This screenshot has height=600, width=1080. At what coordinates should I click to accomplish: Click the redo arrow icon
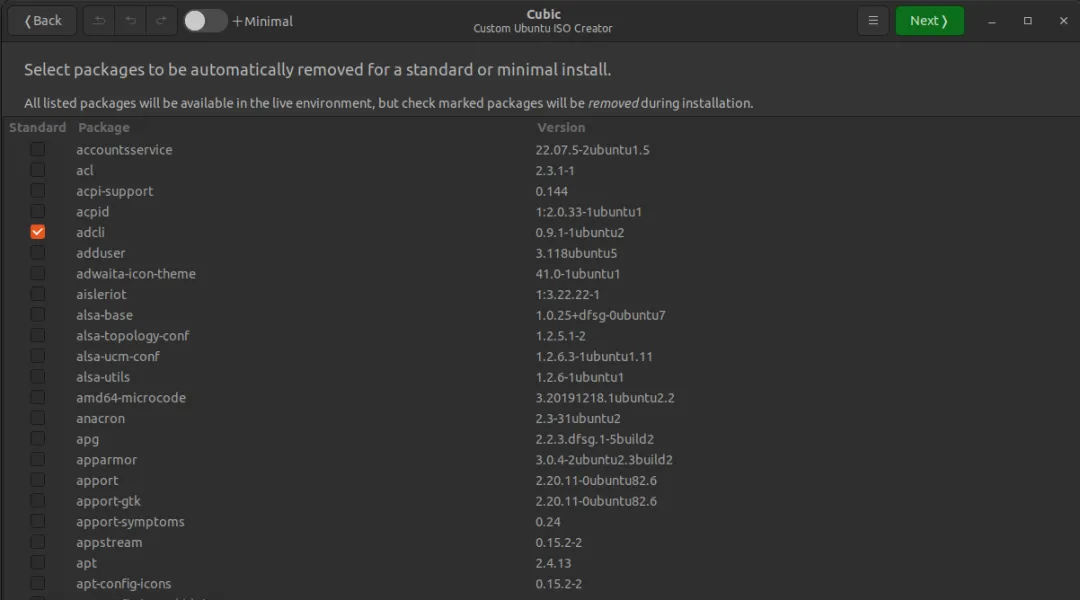(x=161, y=21)
